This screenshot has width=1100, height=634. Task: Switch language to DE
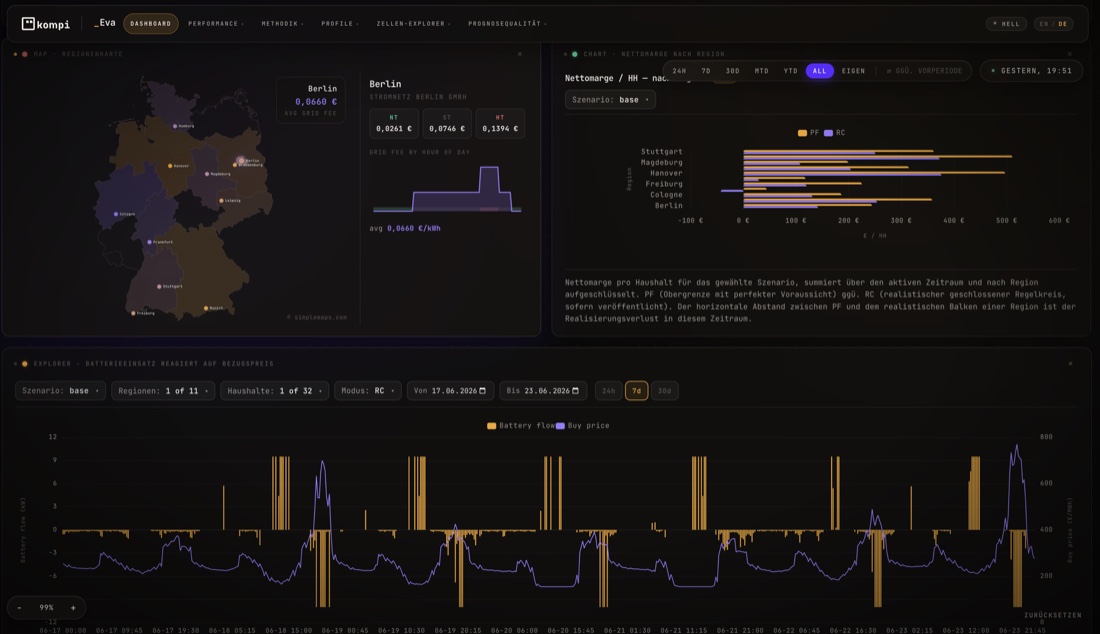pyautogui.click(x=1063, y=24)
